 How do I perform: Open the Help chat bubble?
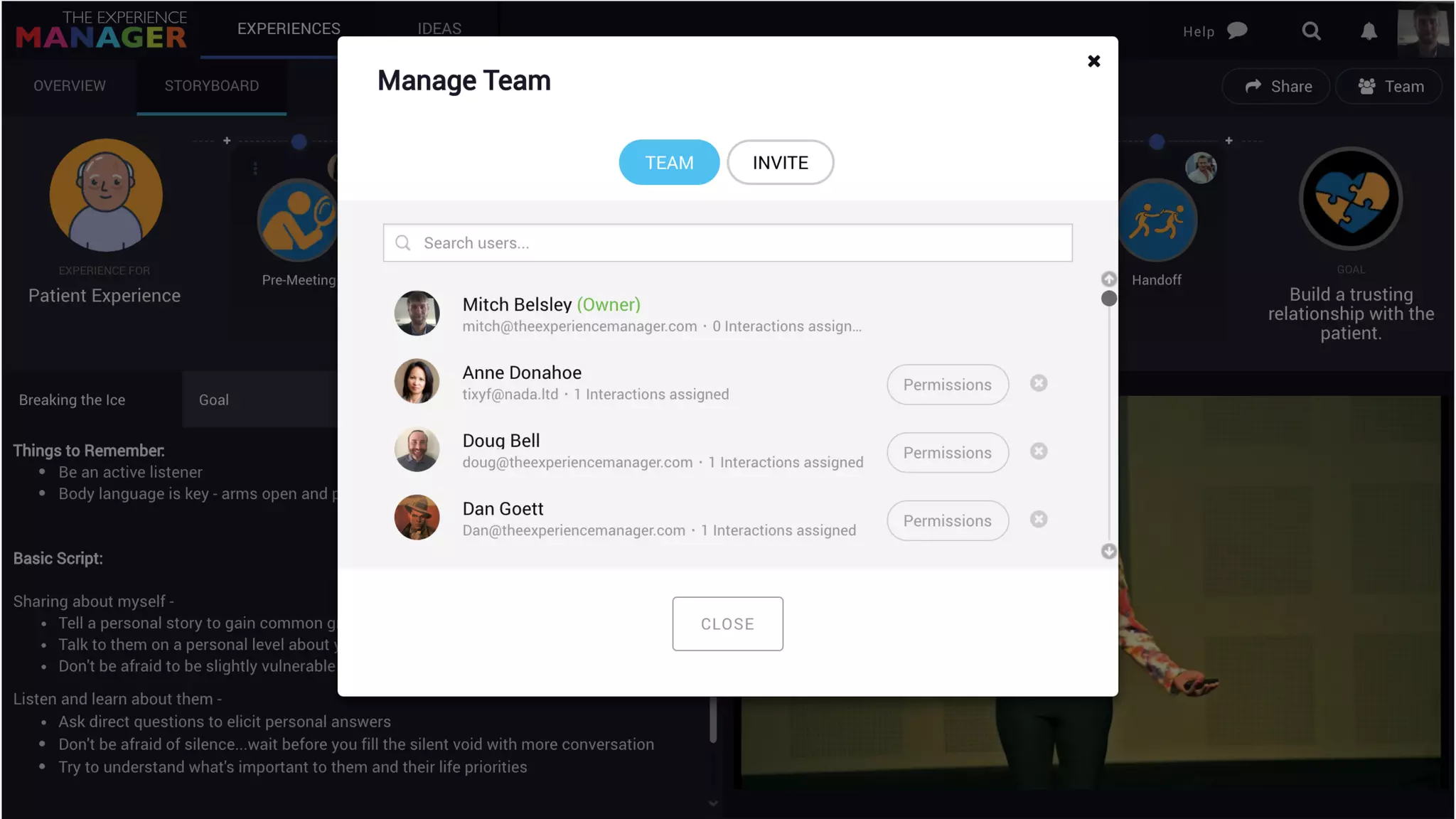pyautogui.click(x=1237, y=31)
